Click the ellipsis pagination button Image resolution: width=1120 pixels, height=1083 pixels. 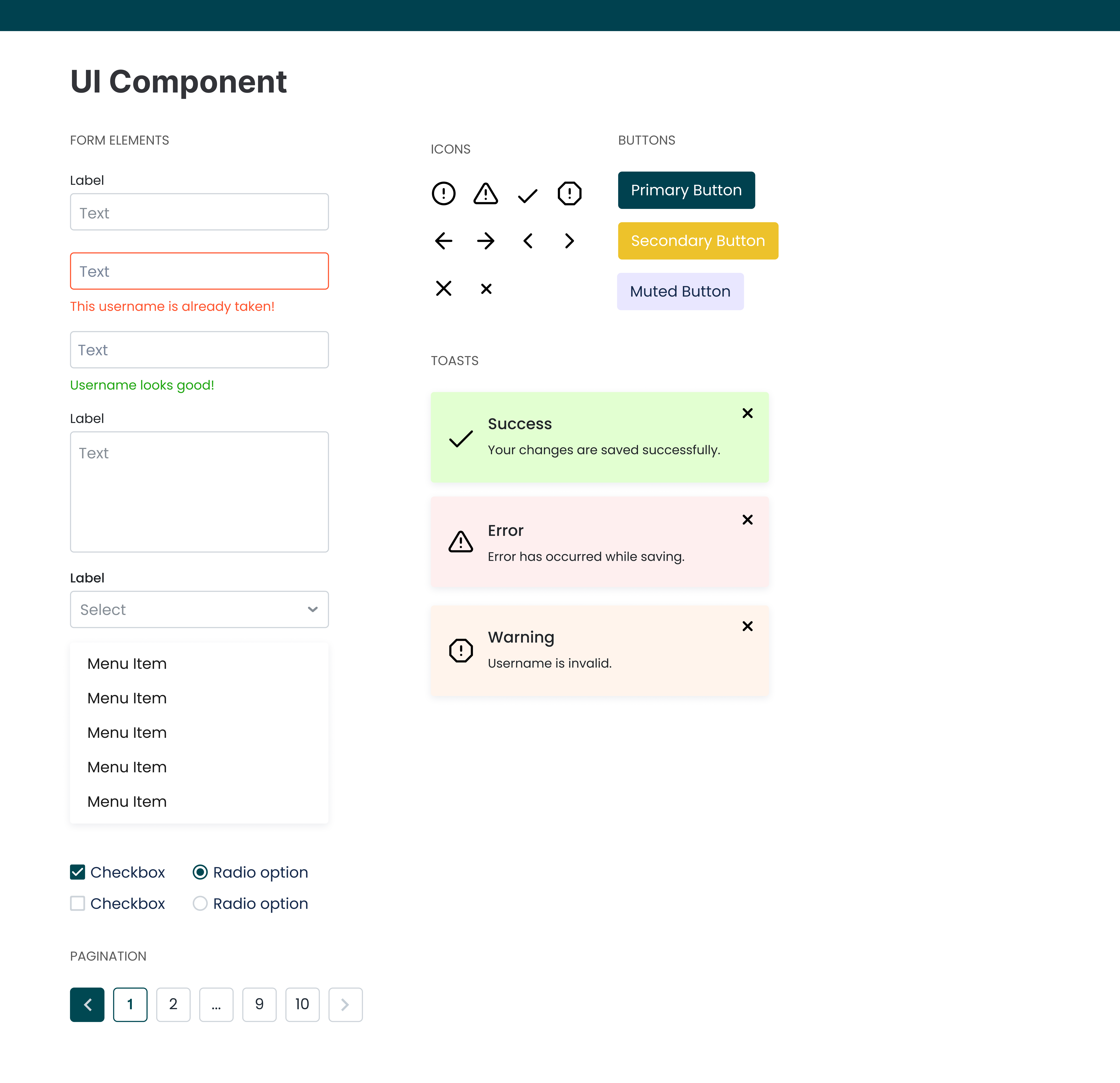217,1005
